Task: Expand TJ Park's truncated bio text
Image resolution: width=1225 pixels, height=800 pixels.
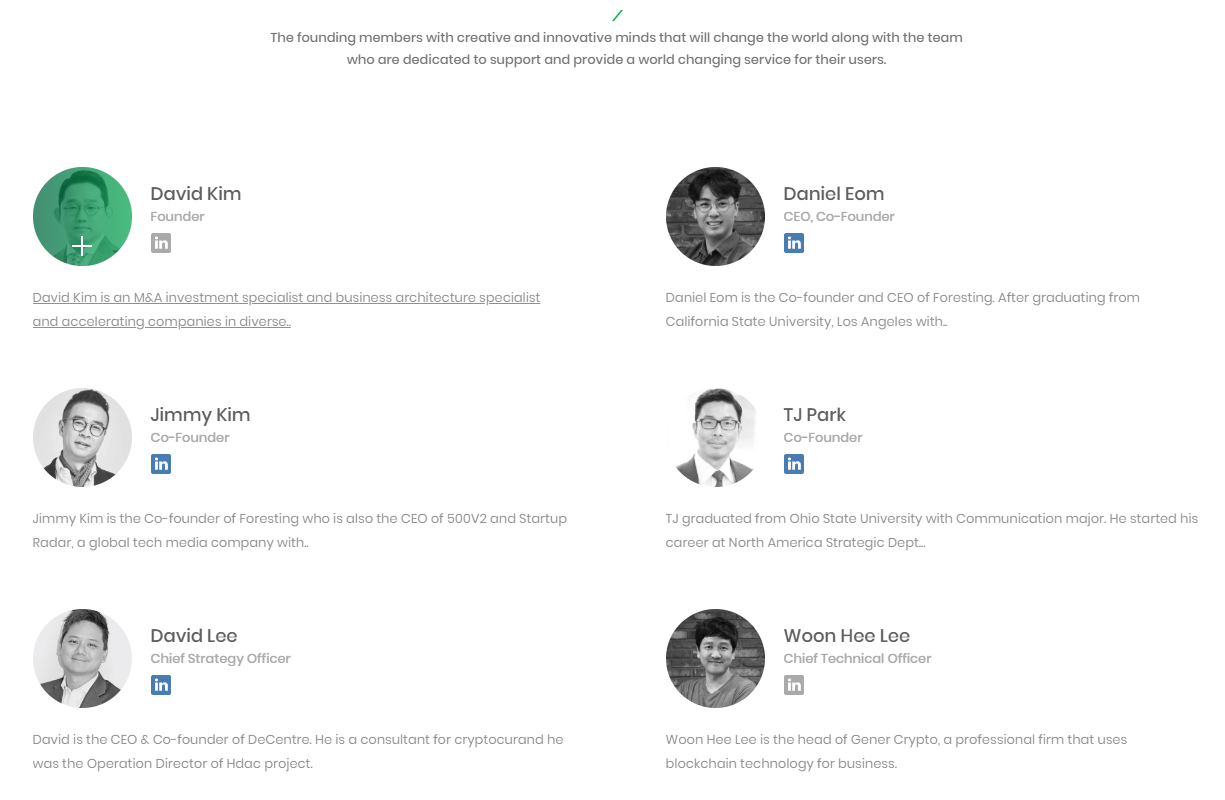Action: click(930, 530)
